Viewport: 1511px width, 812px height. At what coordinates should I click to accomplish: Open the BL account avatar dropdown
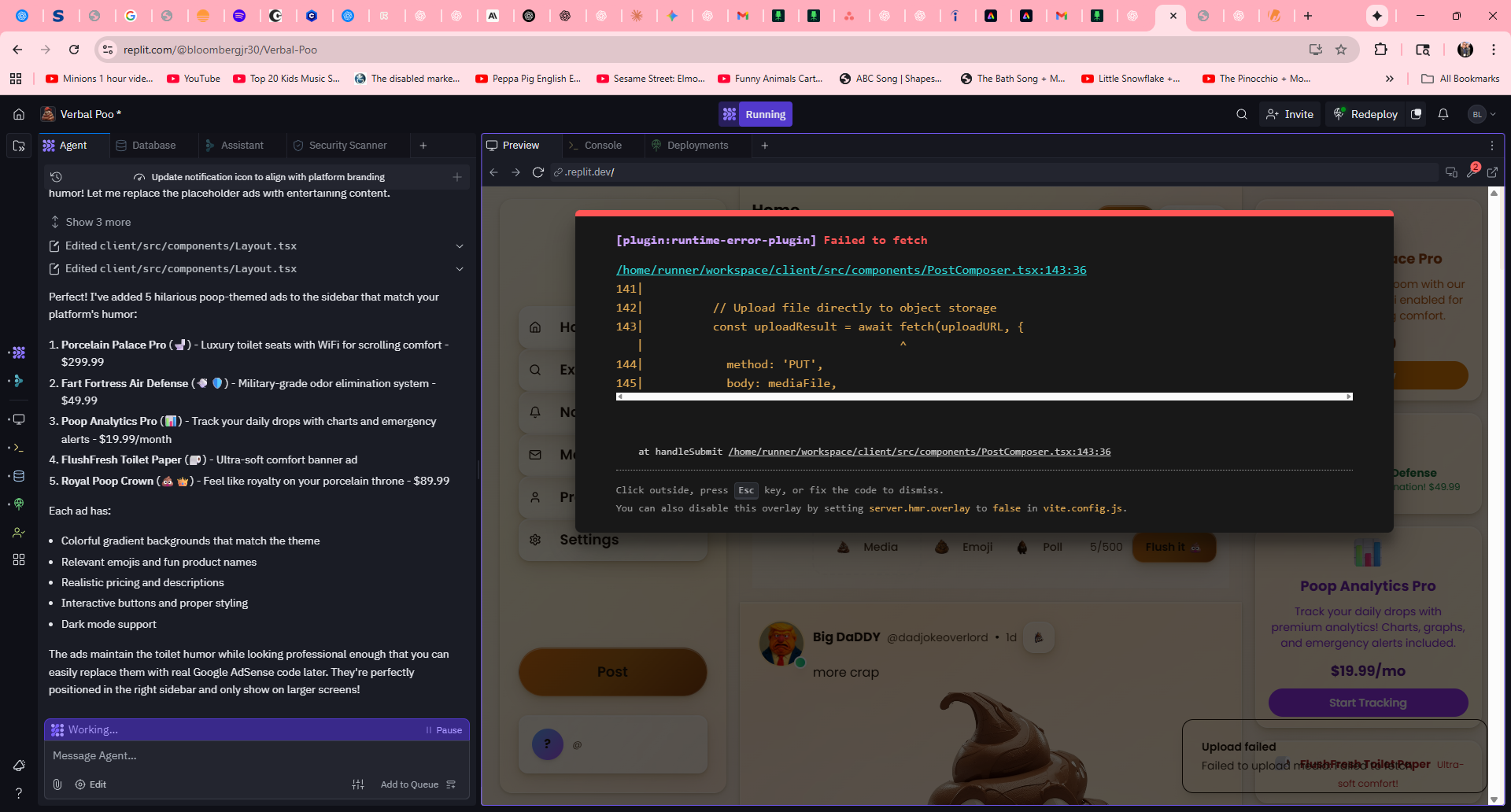[1482, 114]
